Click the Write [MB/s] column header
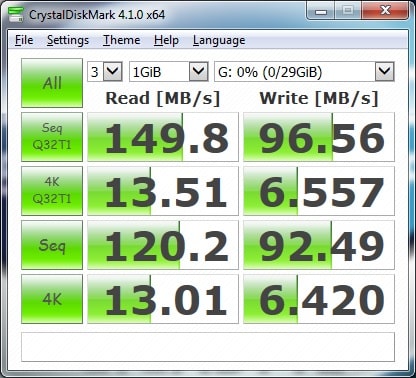The width and height of the screenshot is (416, 378). pos(319,98)
